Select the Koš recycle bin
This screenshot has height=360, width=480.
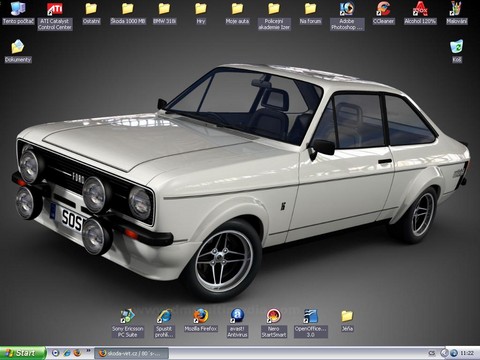(x=457, y=51)
